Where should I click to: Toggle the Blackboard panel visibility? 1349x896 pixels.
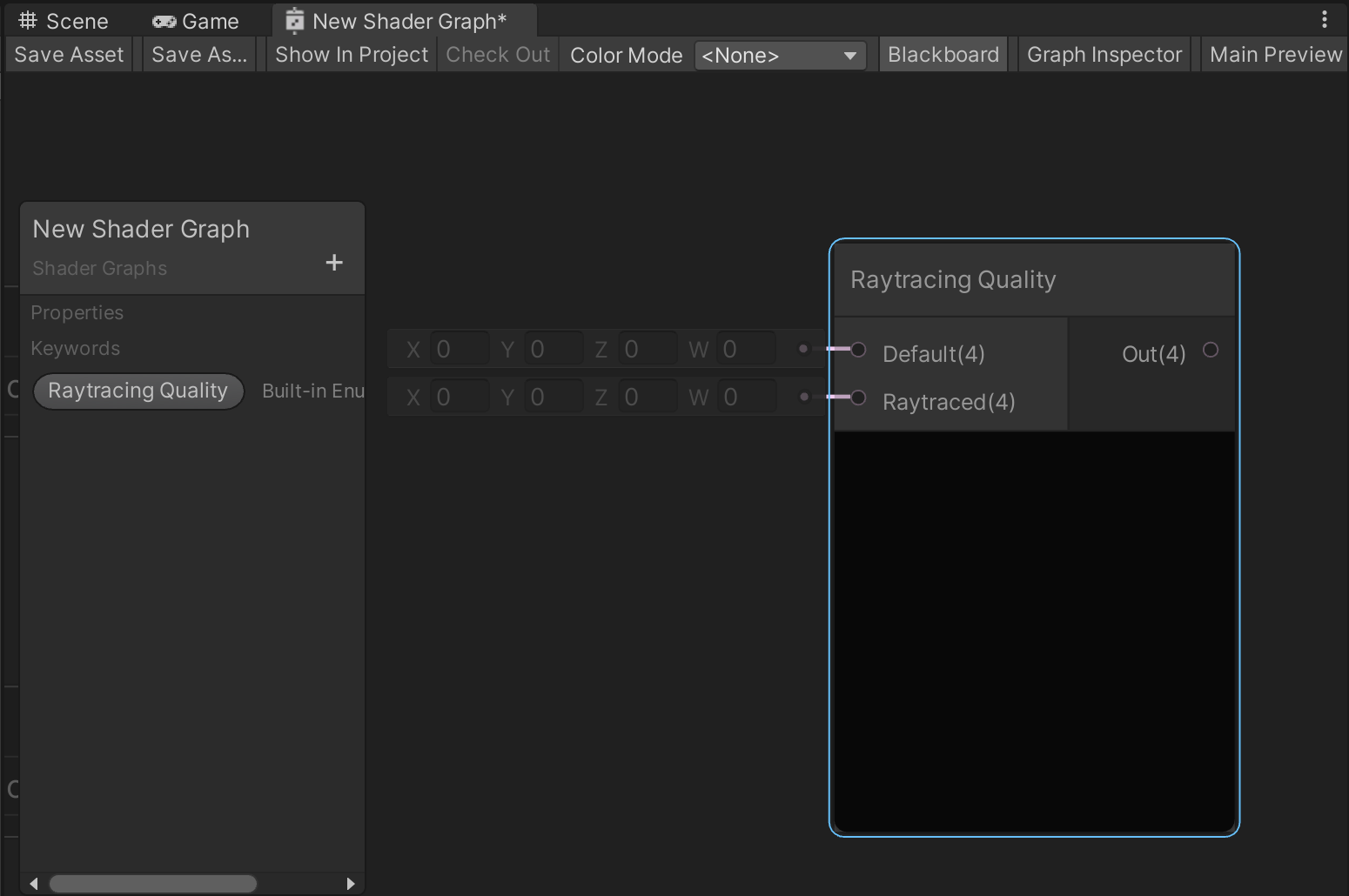point(943,55)
